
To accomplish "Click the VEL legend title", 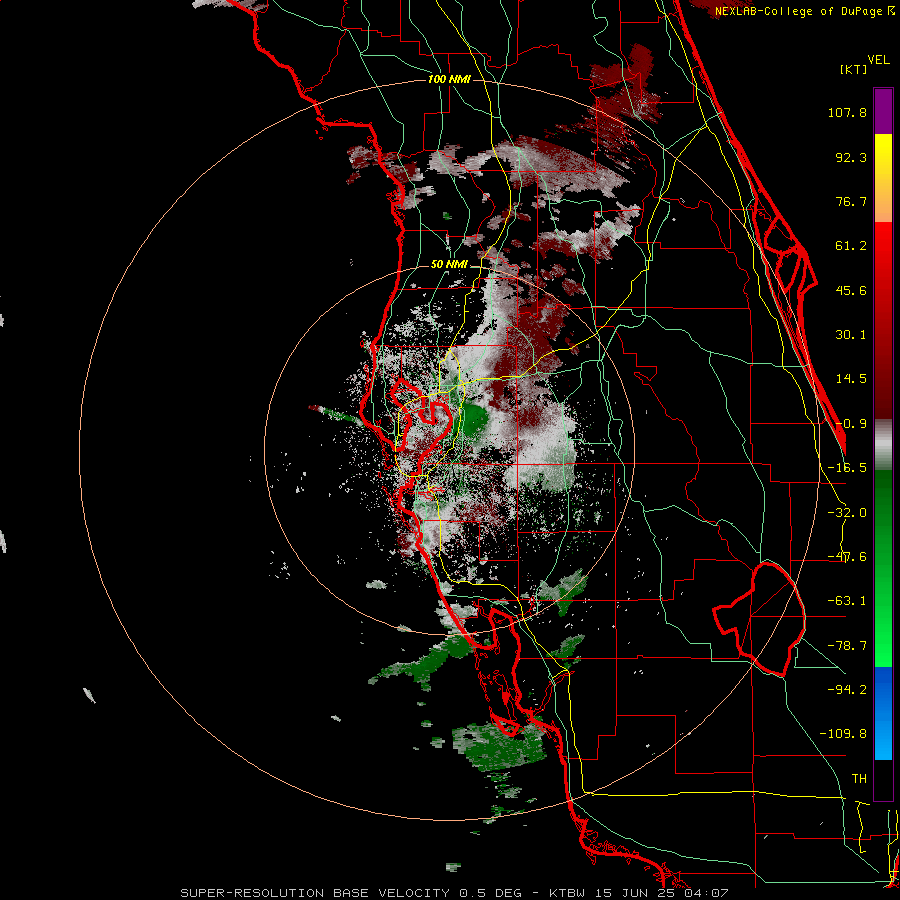I will (x=879, y=60).
